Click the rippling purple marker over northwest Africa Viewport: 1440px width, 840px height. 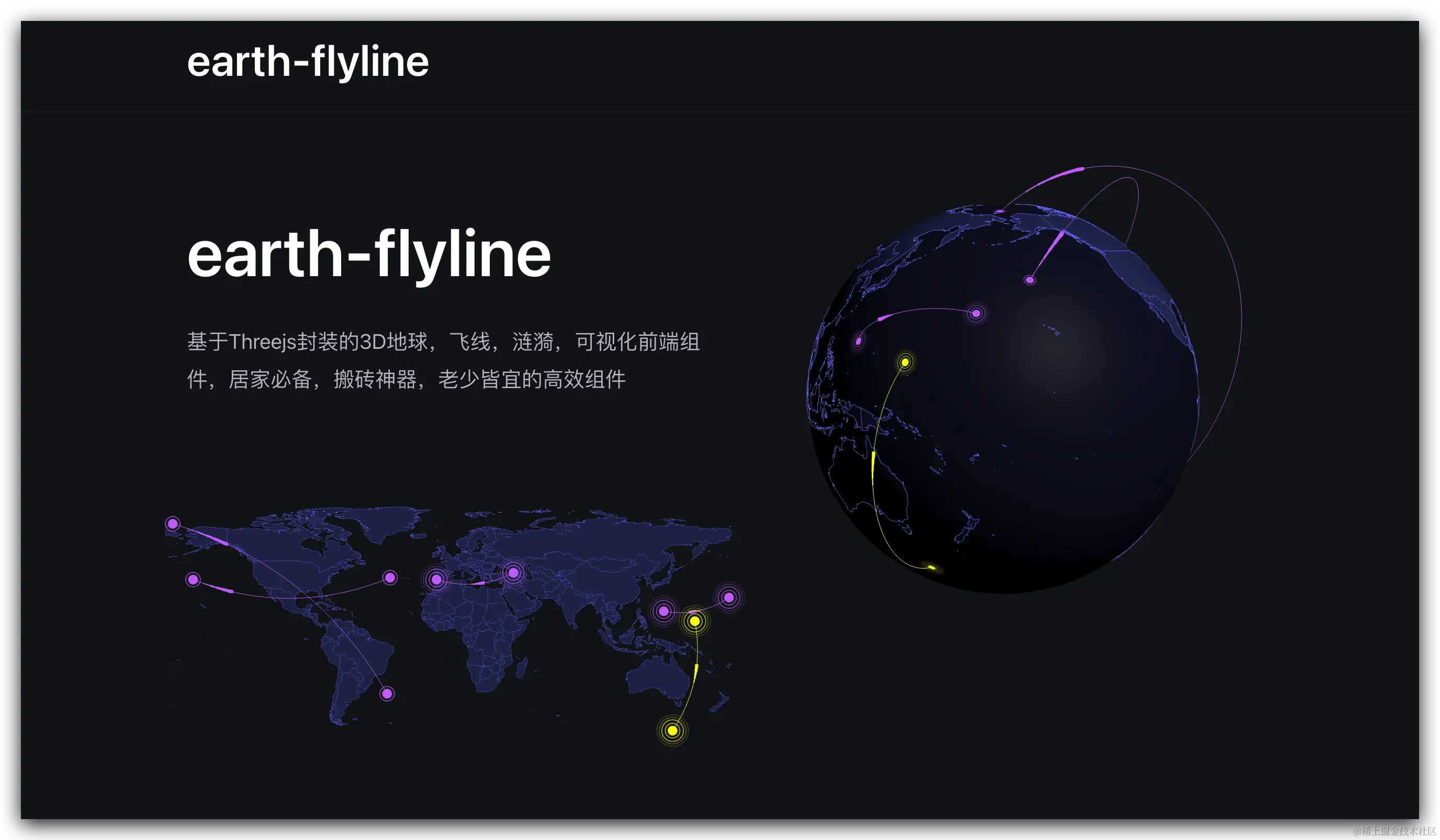[x=436, y=580]
